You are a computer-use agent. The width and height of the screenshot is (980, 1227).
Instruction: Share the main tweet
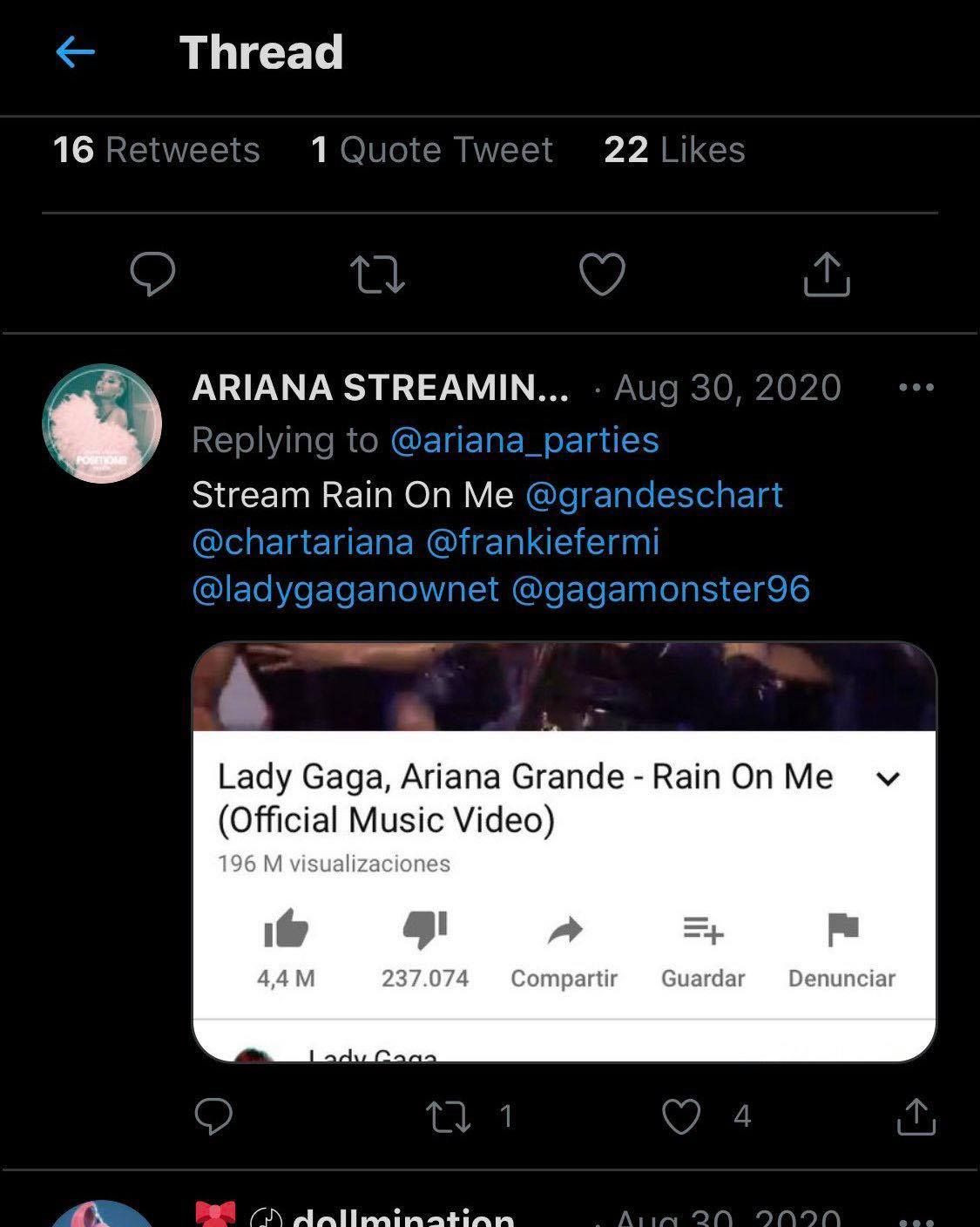[x=826, y=275]
